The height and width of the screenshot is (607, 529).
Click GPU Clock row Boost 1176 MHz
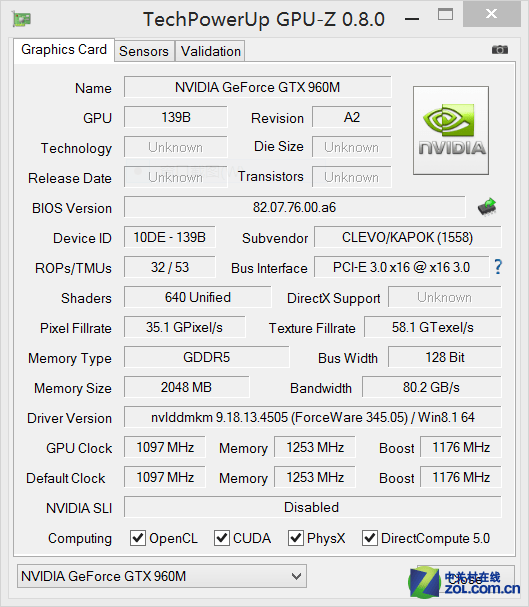[461, 447]
